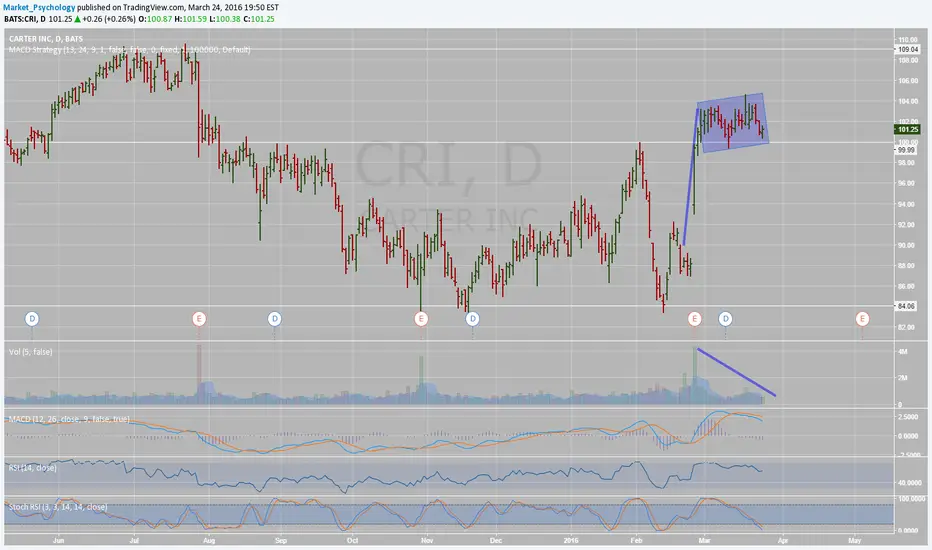Click the dividend D marker in March
932x550 pixels.
coord(725,319)
